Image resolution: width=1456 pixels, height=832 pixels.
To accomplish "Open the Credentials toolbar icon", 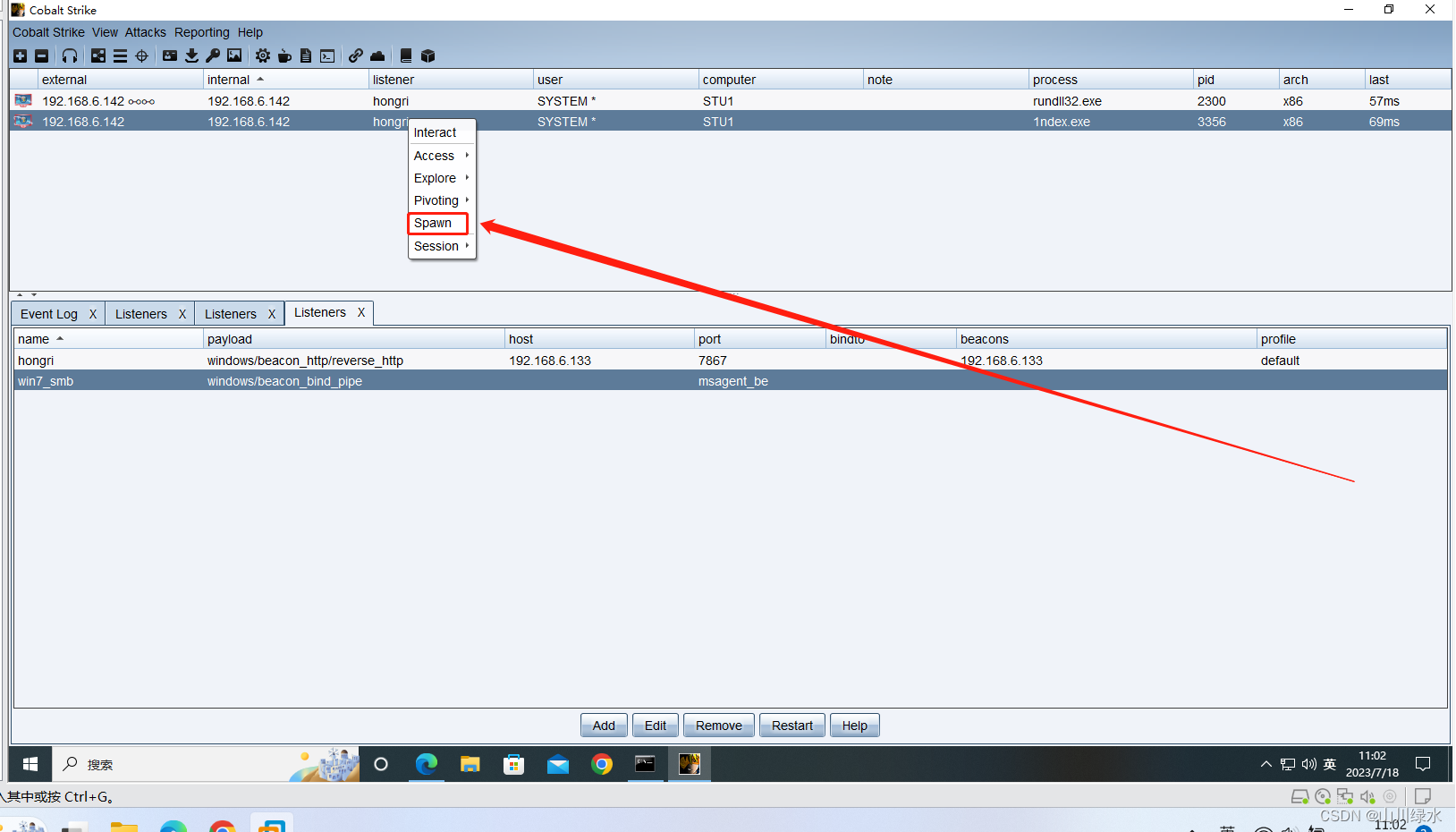I will (x=170, y=55).
